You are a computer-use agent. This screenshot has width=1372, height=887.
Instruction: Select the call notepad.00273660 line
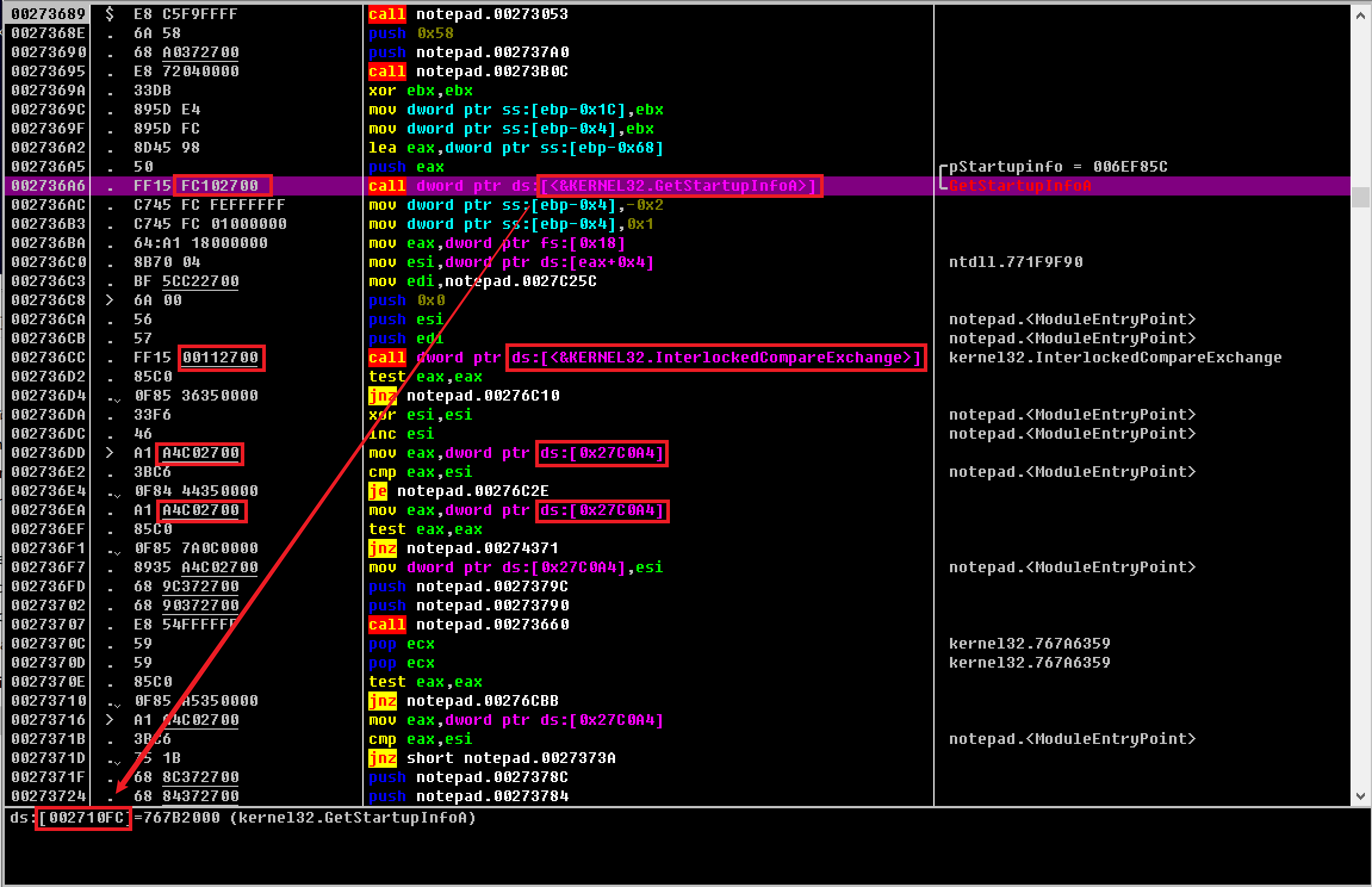pos(469,624)
